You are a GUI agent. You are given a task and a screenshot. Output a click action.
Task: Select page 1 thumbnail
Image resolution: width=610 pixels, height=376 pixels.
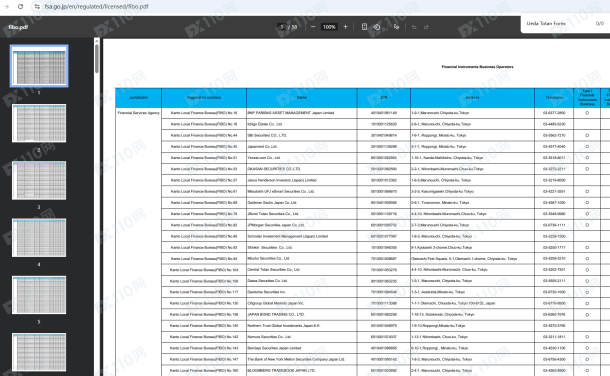[x=39, y=66]
